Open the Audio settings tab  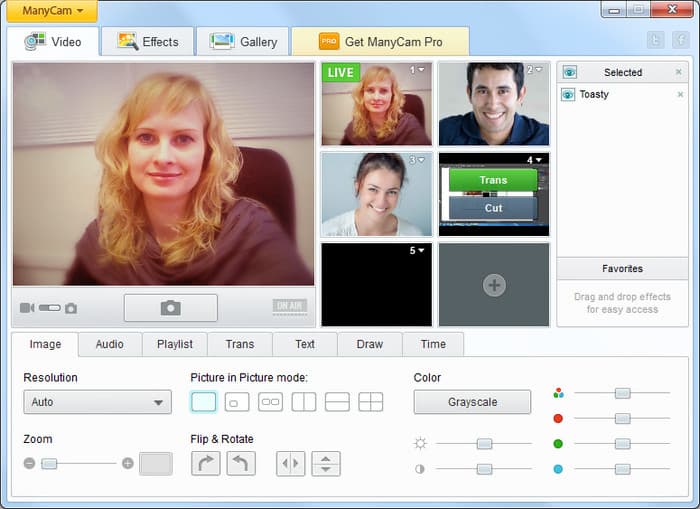tap(110, 344)
